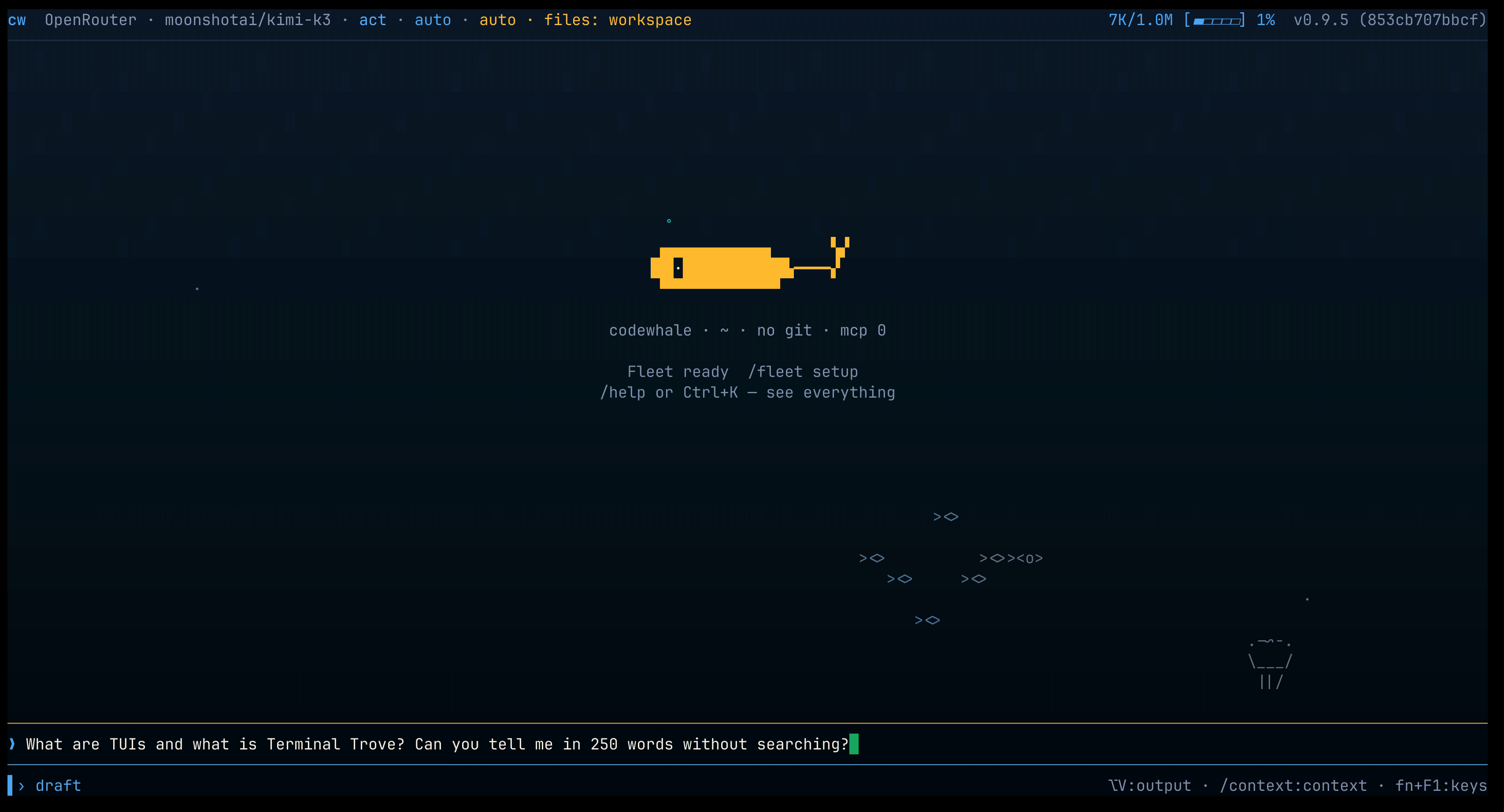This screenshot has width=1504, height=812.
Task: Click the Fleet ready status text
Action: pos(678,372)
